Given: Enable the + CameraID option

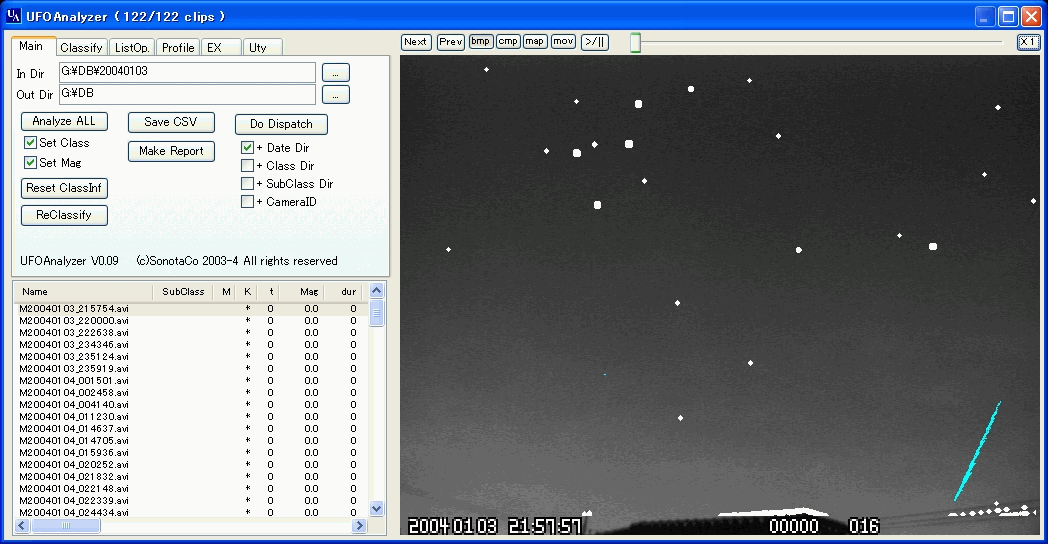Looking at the screenshot, I should pyautogui.click(x=248, y=202).
